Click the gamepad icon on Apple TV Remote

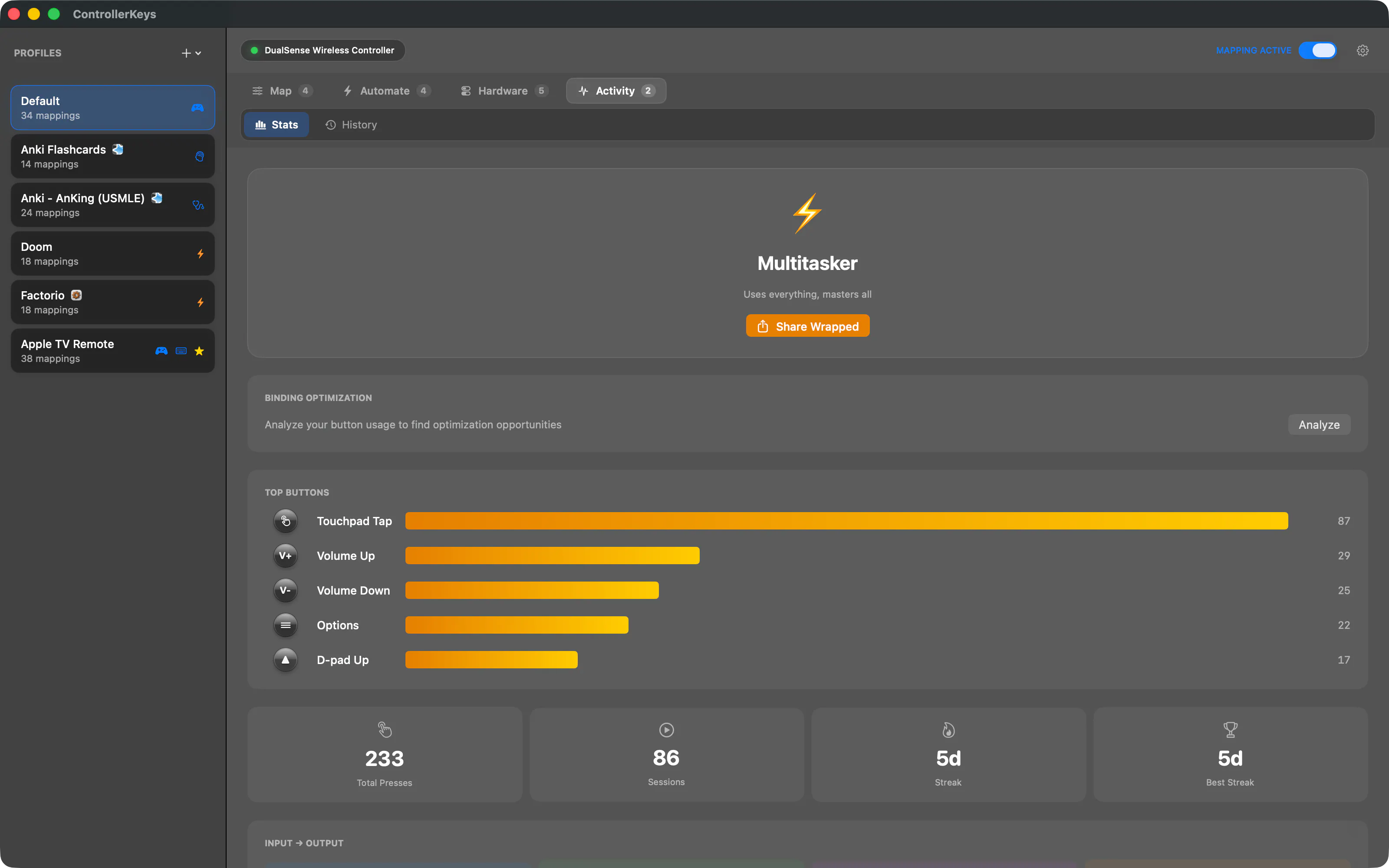pyautogui.click(x=161, y=351)
